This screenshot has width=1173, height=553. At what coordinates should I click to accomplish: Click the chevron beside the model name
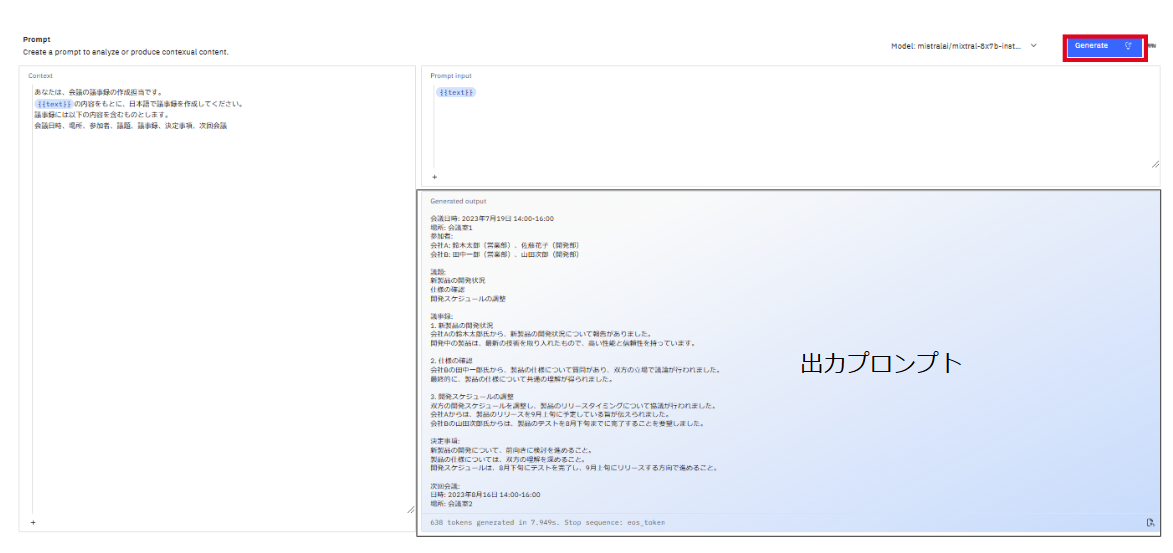[x=1033, y=46]
